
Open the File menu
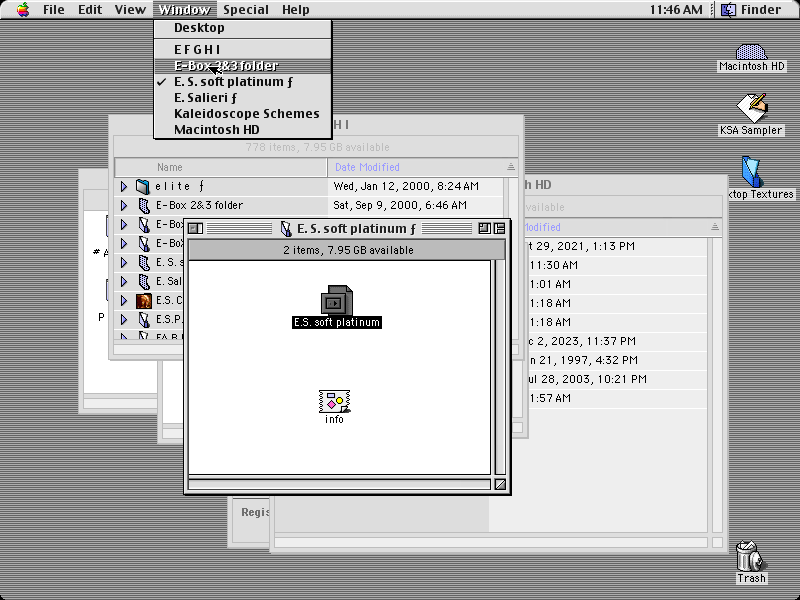(54, 9)
